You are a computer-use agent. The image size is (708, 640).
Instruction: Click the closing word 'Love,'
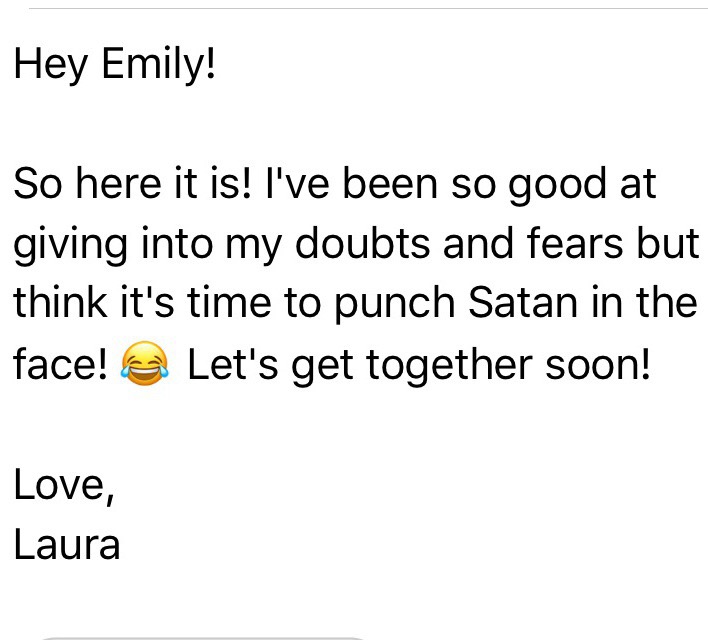coord(64,486)
